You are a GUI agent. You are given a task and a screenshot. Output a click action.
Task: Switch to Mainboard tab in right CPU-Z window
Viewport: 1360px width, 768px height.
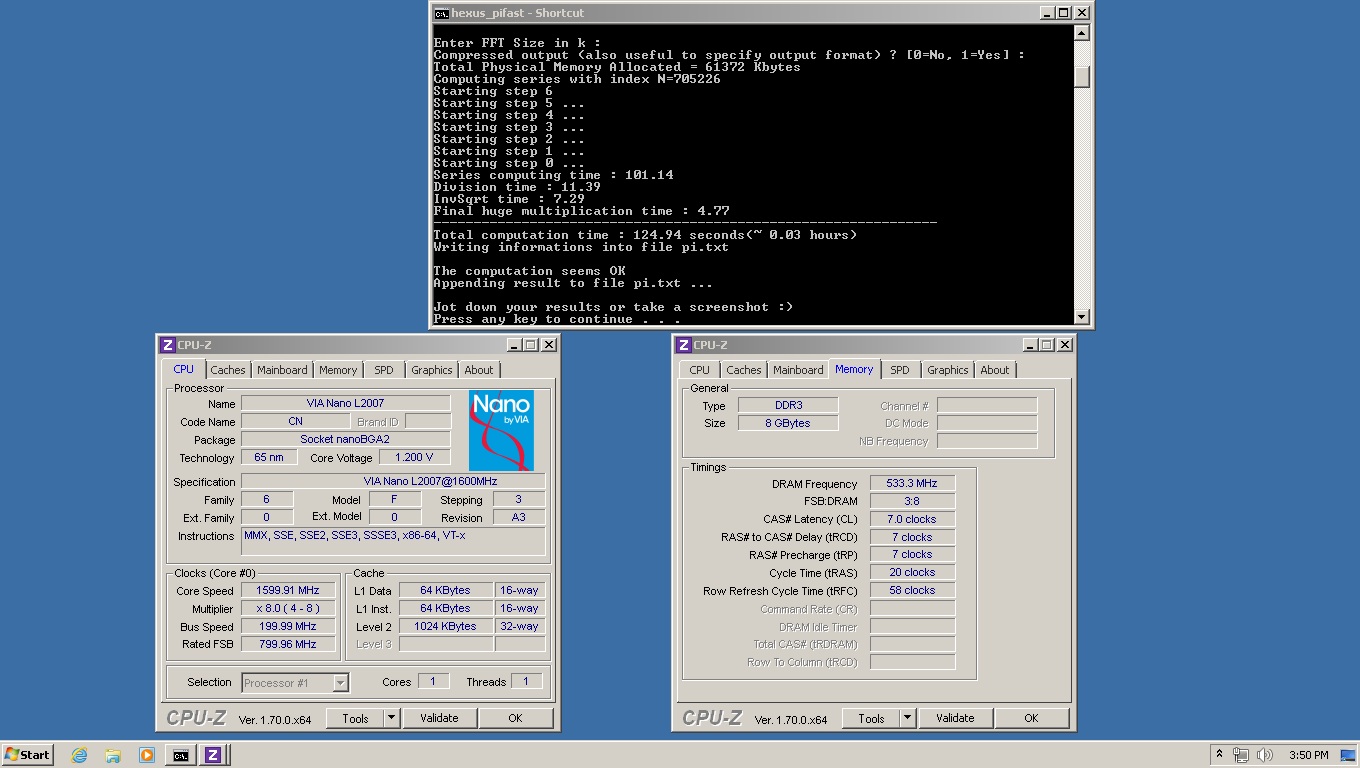[x=798, y=370]
